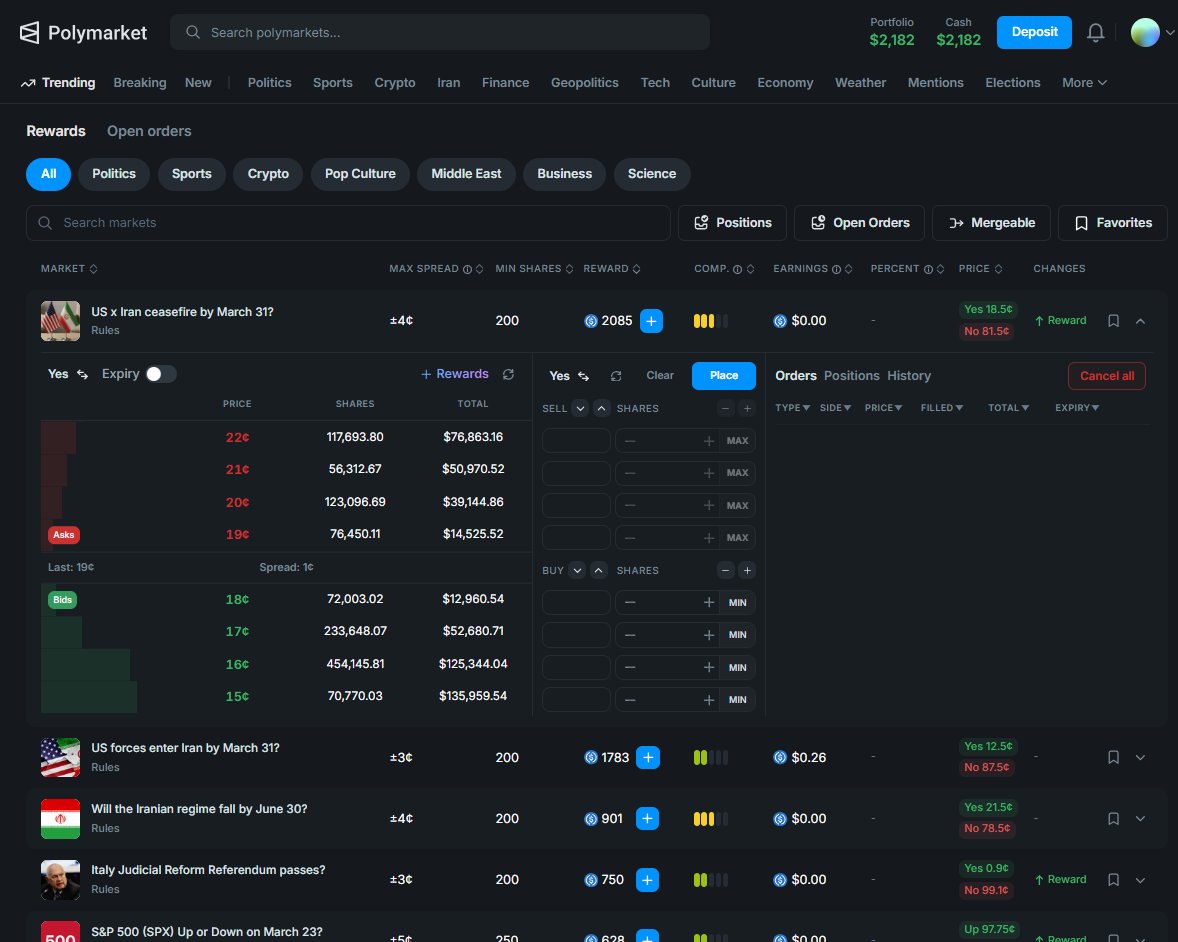Image resolution: width=1178 pixels, height=942 pixels.
Task: Collapse the US x Iran ceasefire row
Action: pos(1140,321)
